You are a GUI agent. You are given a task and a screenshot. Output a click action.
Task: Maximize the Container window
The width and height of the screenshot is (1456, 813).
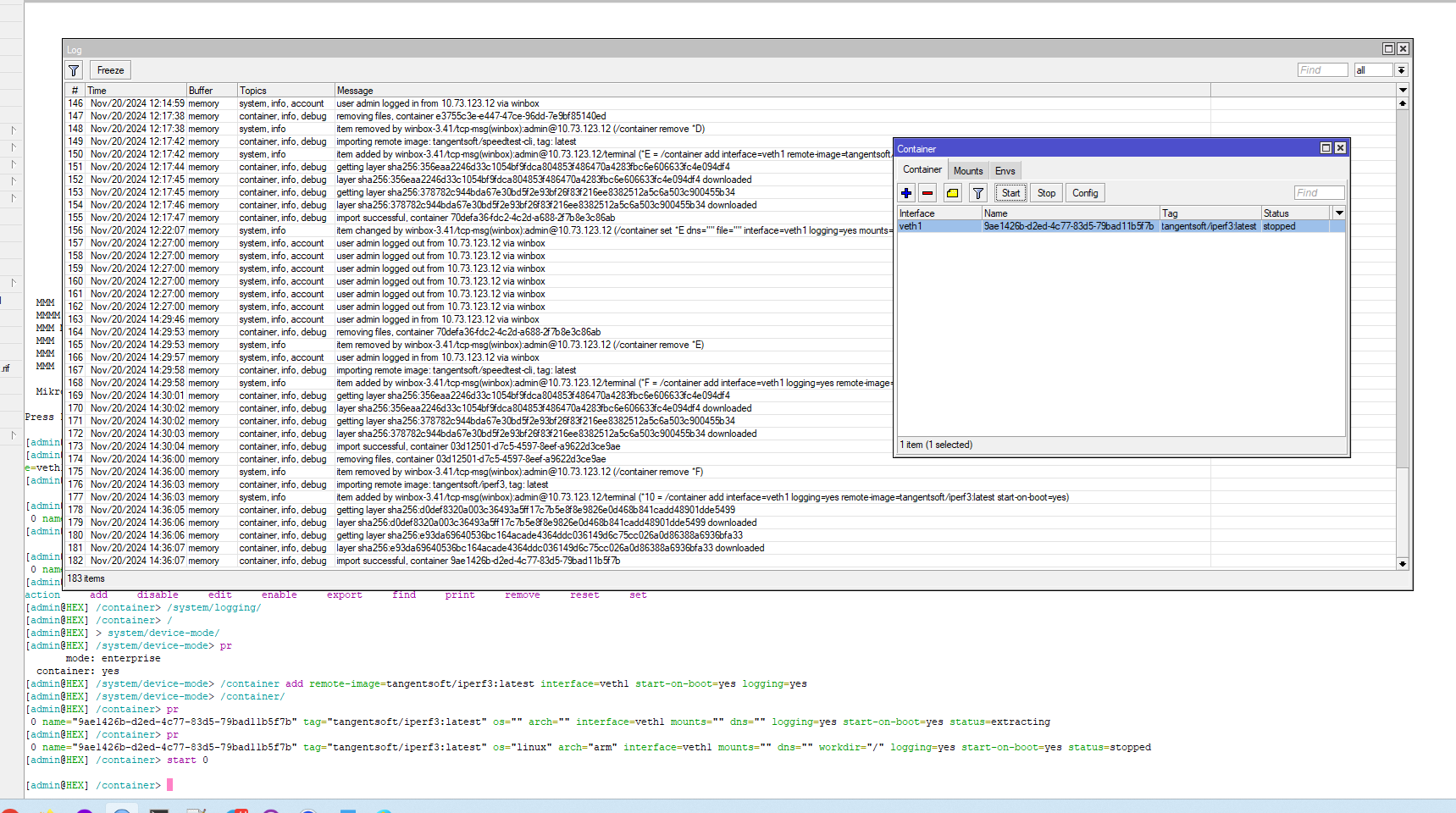(1326, 148)
